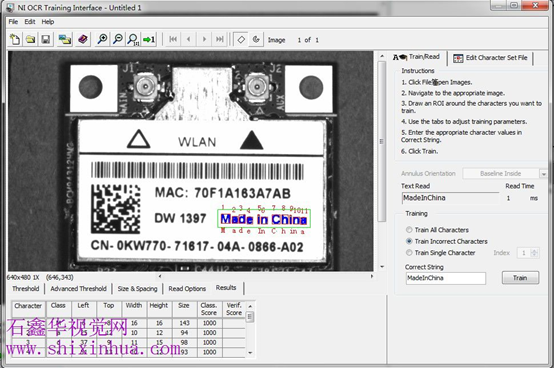Click the Text Read field
Viewport: 554px width, 368px height.
pos(450,198)
